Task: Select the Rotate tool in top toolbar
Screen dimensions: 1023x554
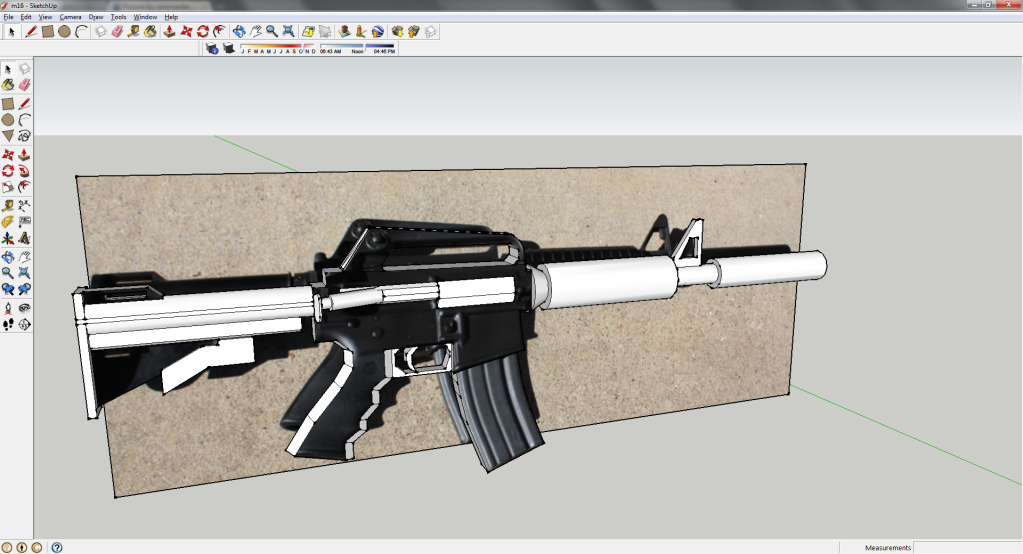Action: click(x=203, y=31)
